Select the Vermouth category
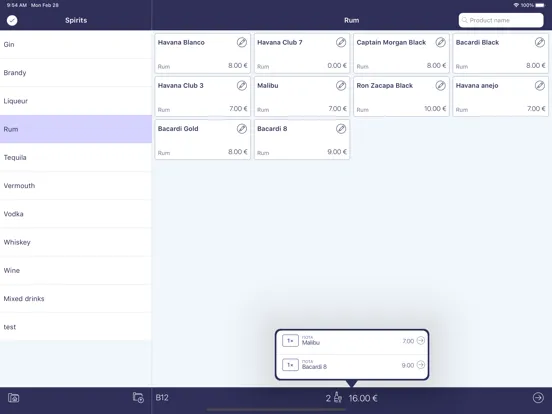The height and width of the screenshot is (414, 552). tap(76, 186)
